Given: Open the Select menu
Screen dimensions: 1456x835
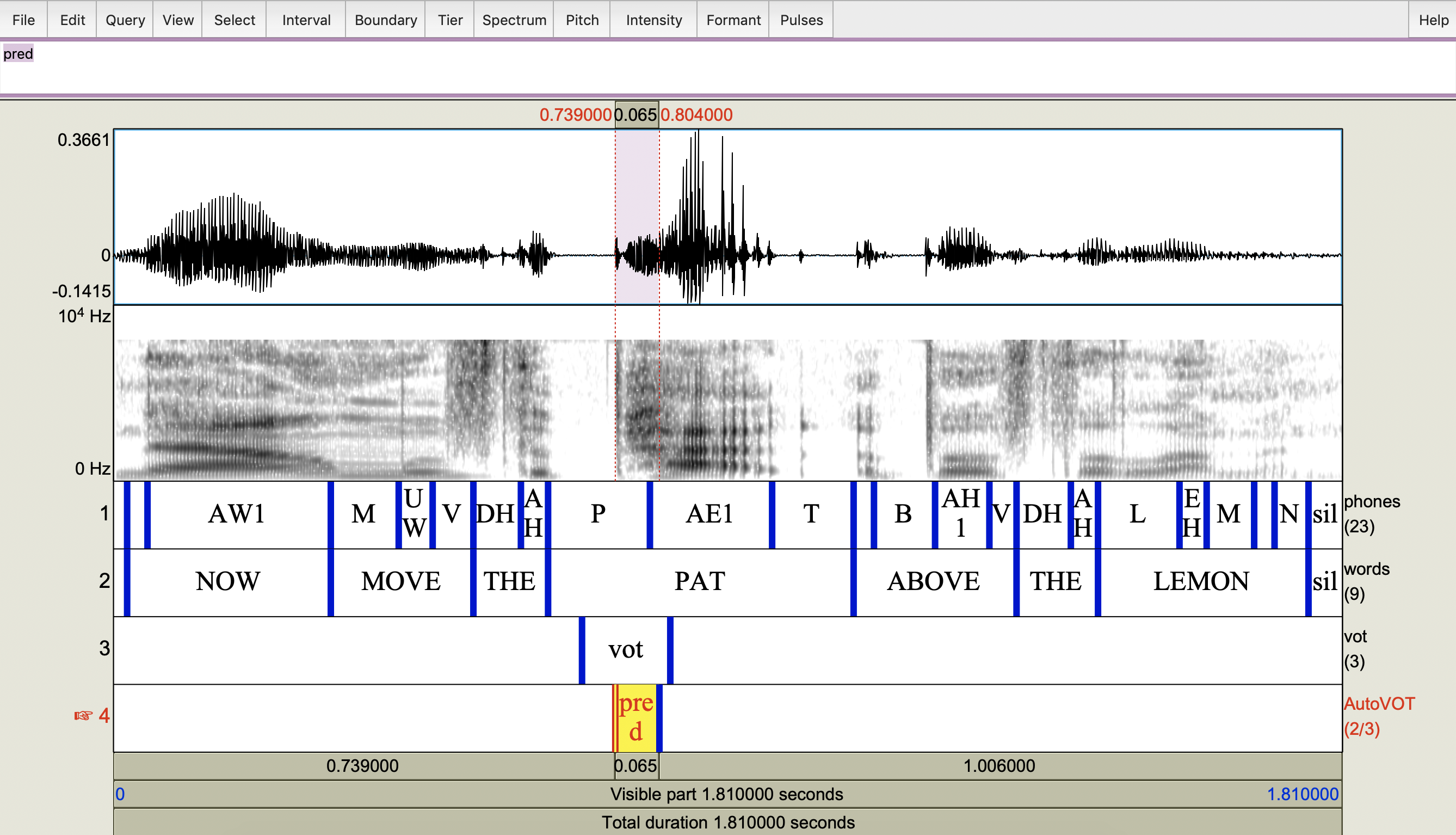Looking at the screenshot, I should click(235, 20).
